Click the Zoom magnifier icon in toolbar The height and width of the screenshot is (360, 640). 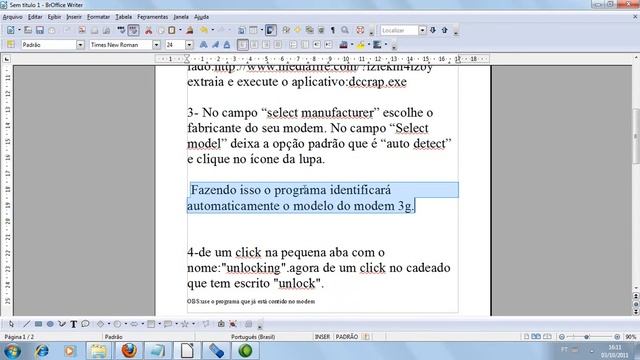click(345, 30)
